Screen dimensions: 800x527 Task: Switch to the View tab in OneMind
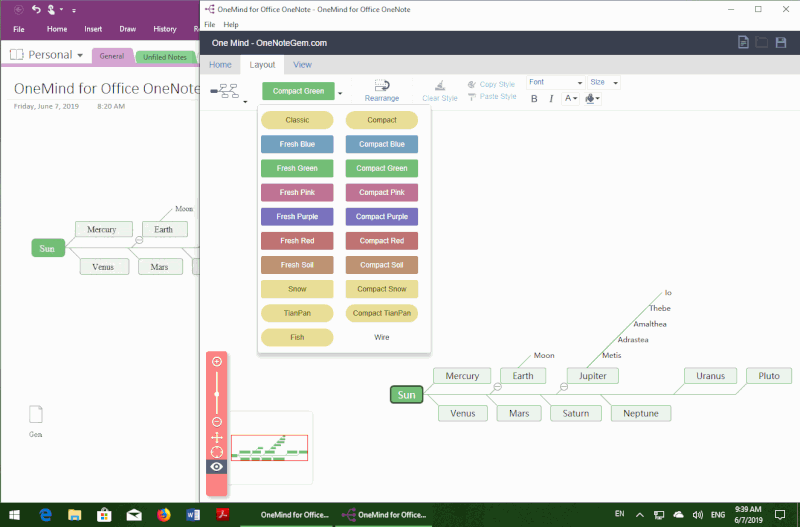pyautogui.click(x=302, y=65)
